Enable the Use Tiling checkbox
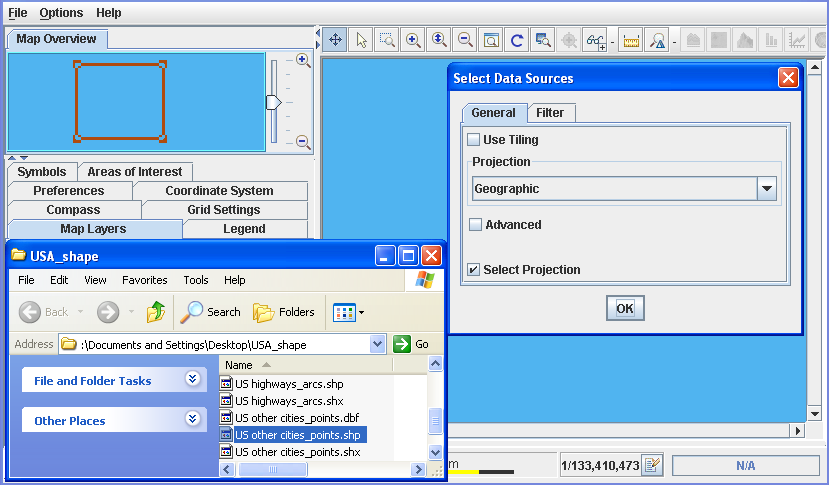The image size is (829, 485). coord(474,140)
